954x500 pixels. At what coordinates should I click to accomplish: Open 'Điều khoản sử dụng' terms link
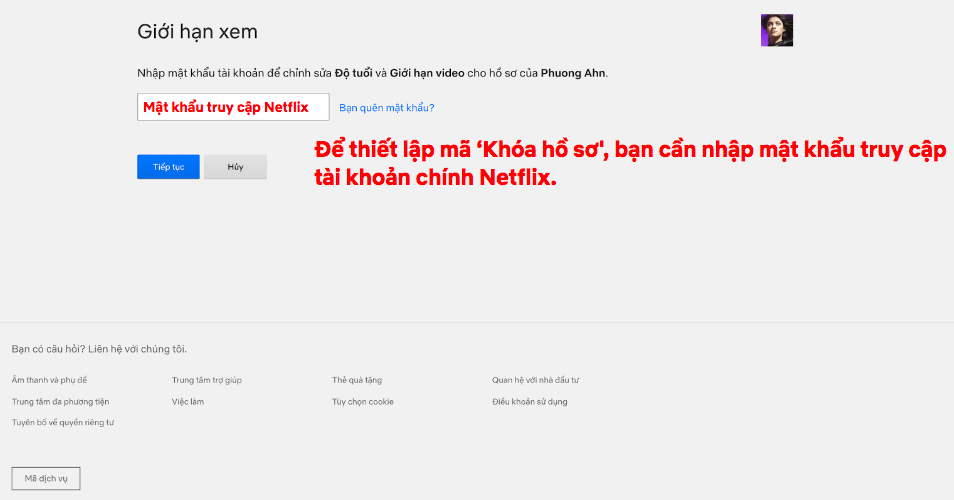530,401
